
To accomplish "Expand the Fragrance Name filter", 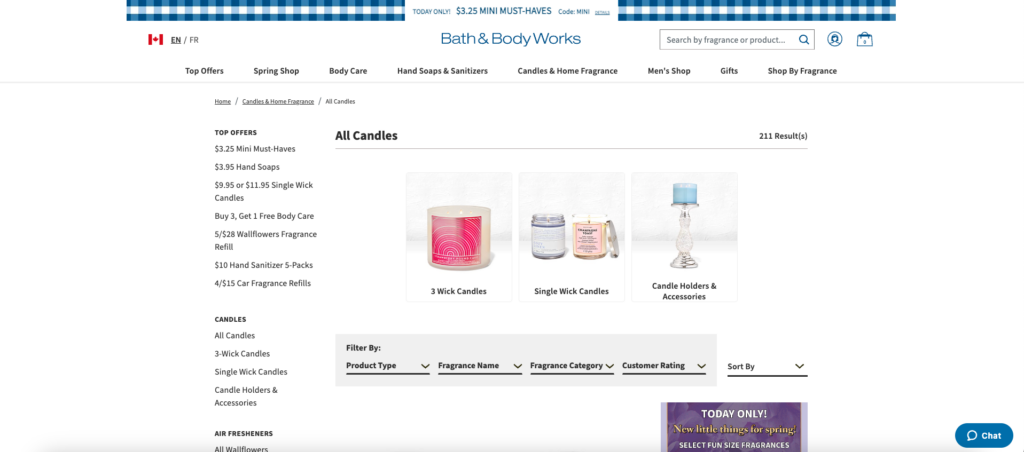I will [480, 366].
